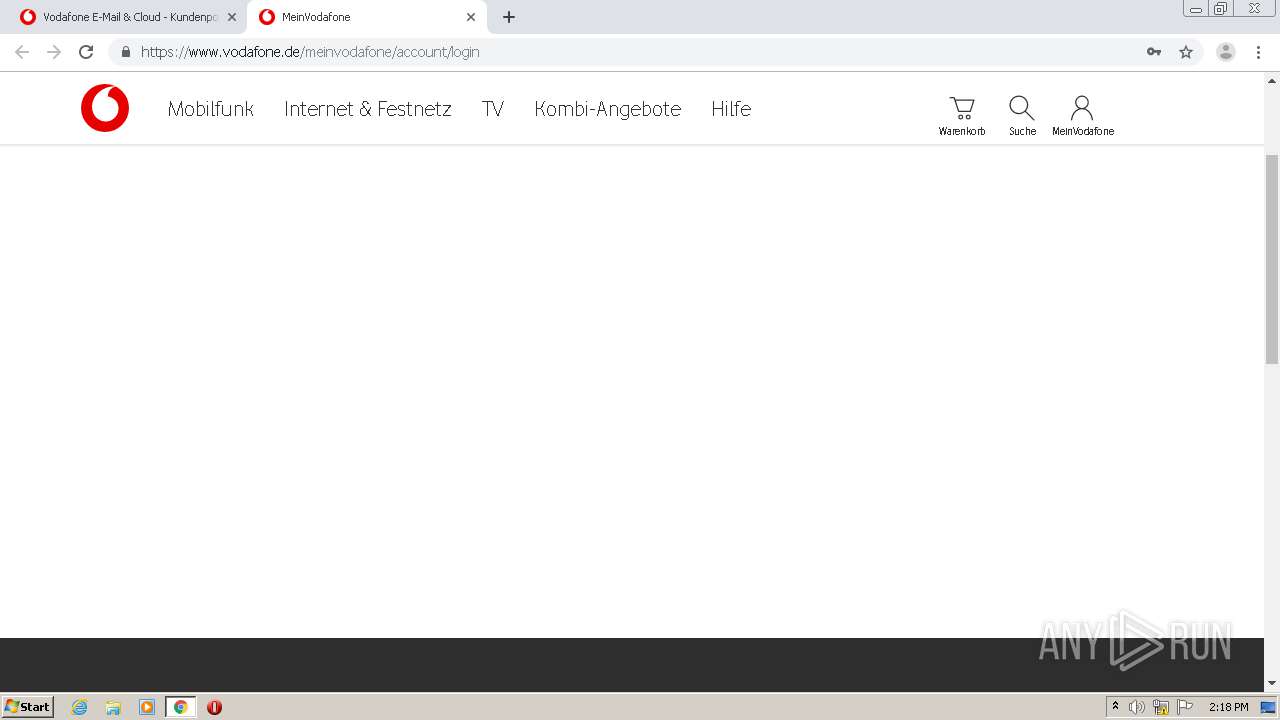Open a new browser tab

509,17
